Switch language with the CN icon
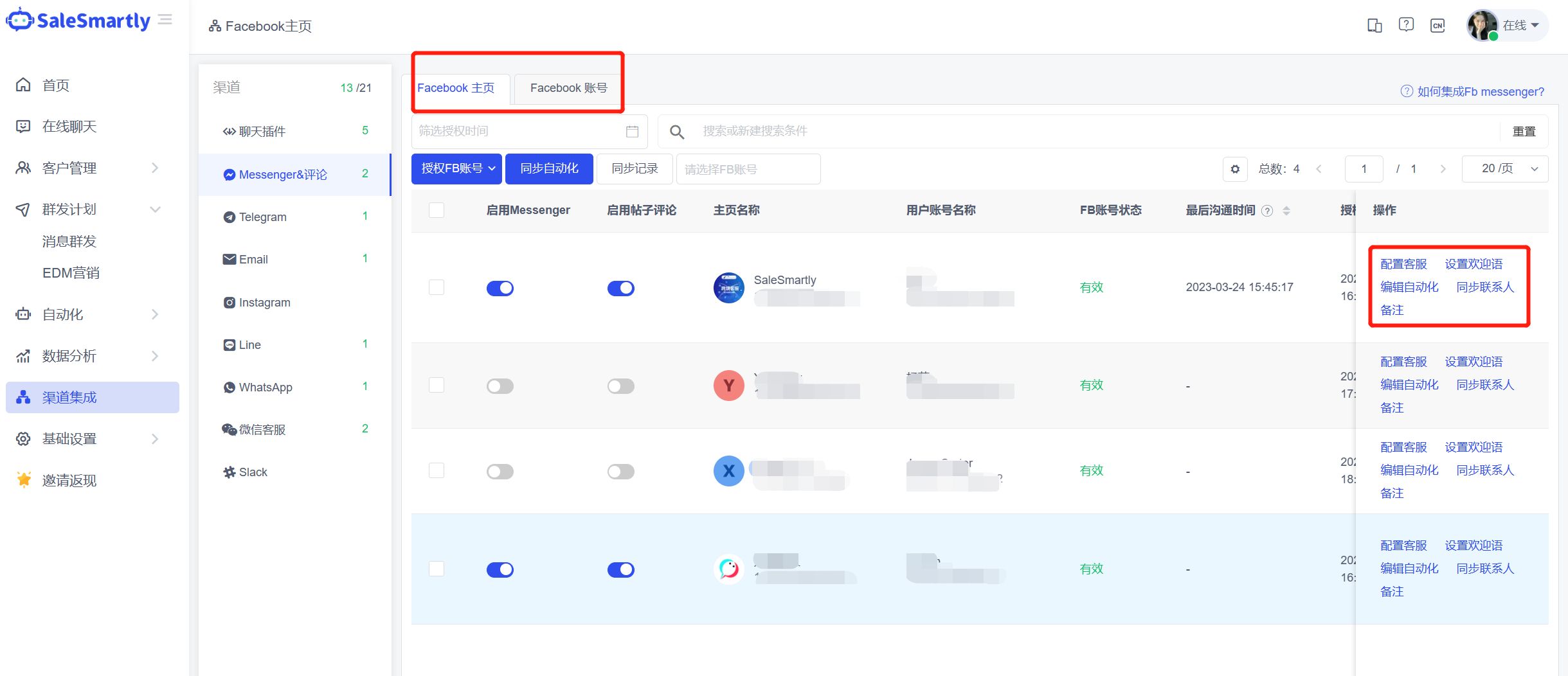Screen dimensions: 1568x676 pyautogui.click(x=1437, y=26)
